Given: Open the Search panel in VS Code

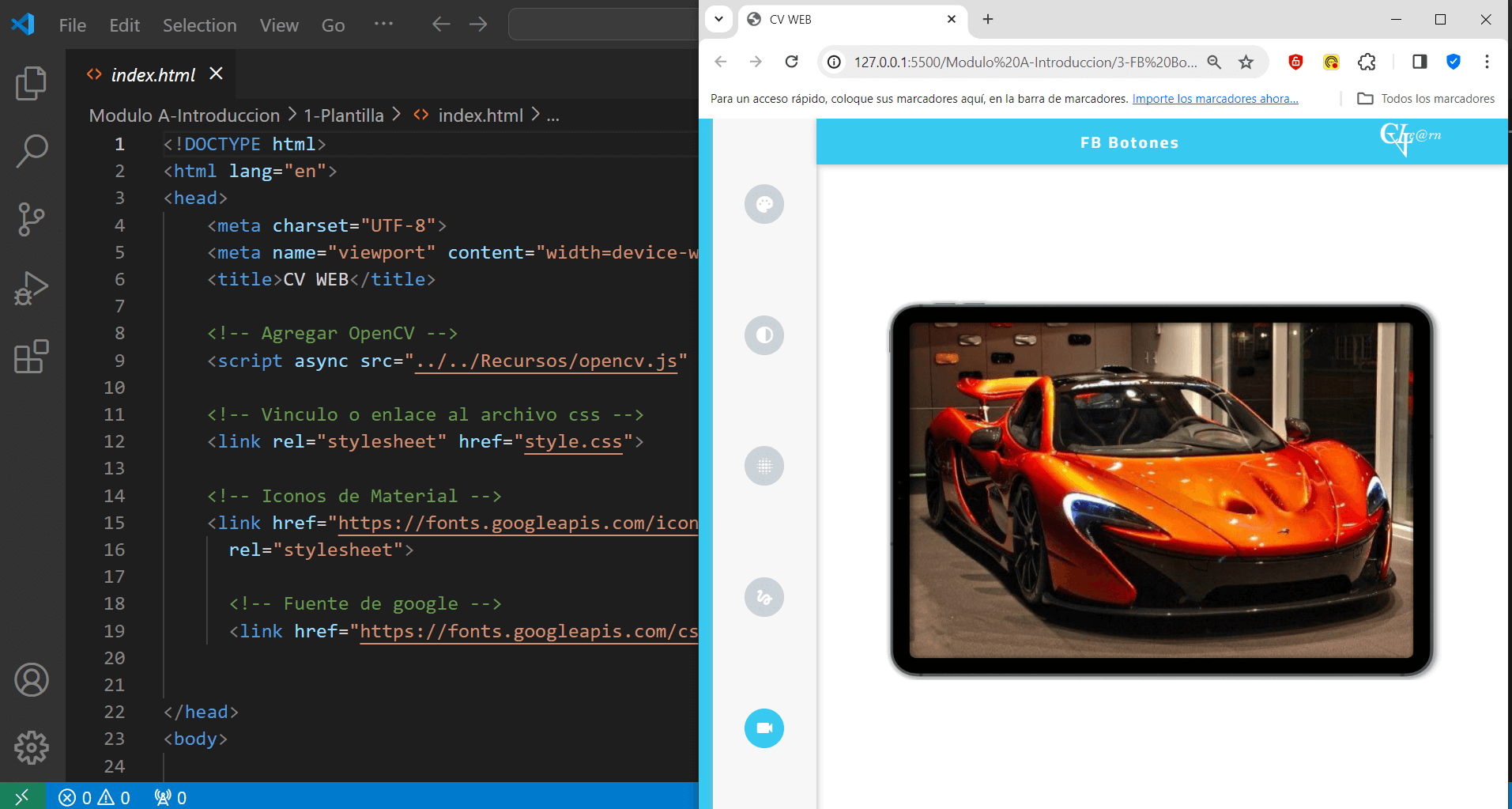Looking at the screenshot, I should 30,150.
